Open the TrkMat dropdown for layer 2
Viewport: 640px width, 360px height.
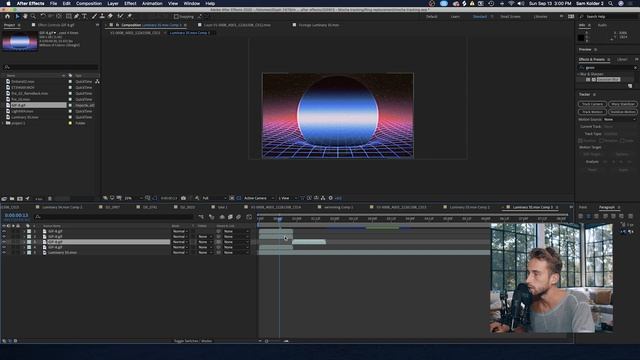[x=205, y=237]
